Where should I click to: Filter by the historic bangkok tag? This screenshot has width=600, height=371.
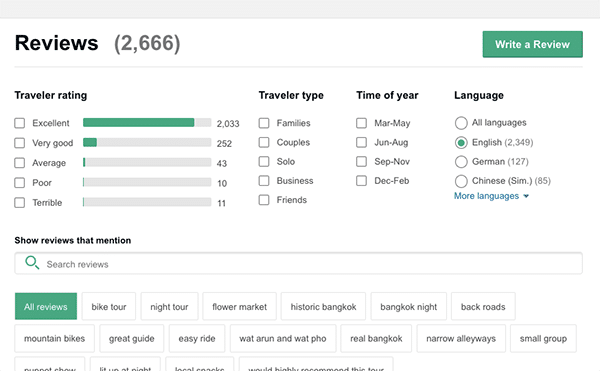pos(323,306)
